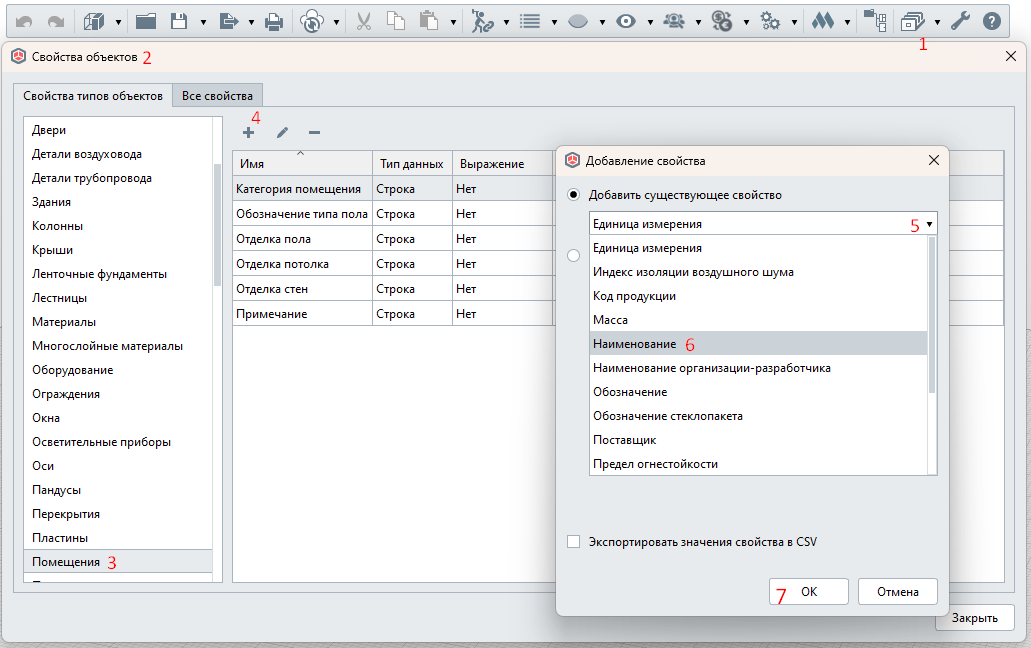Select Окна in the object type list
Screen dimensions: 1031x648
(x=118, y=418)
